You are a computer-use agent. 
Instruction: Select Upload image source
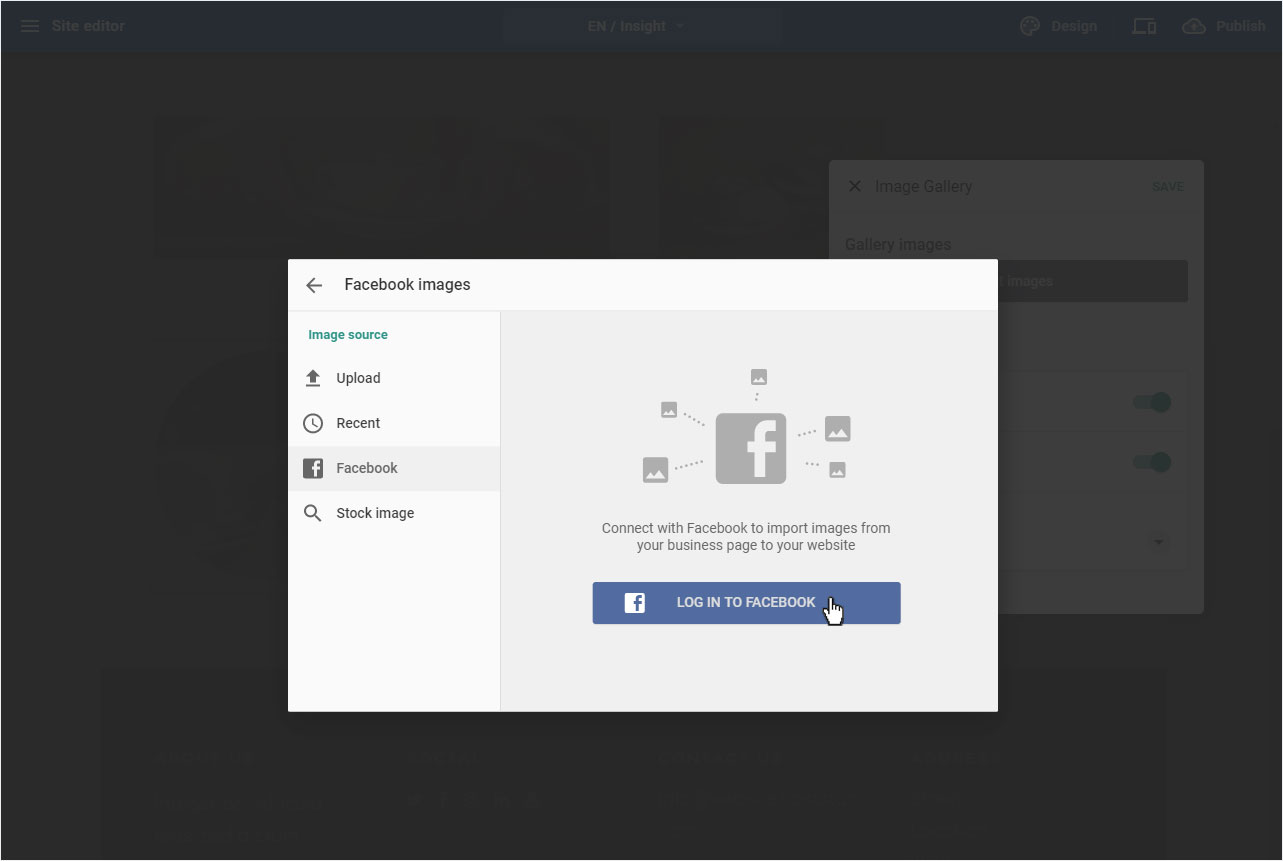(x=394, y=378)
